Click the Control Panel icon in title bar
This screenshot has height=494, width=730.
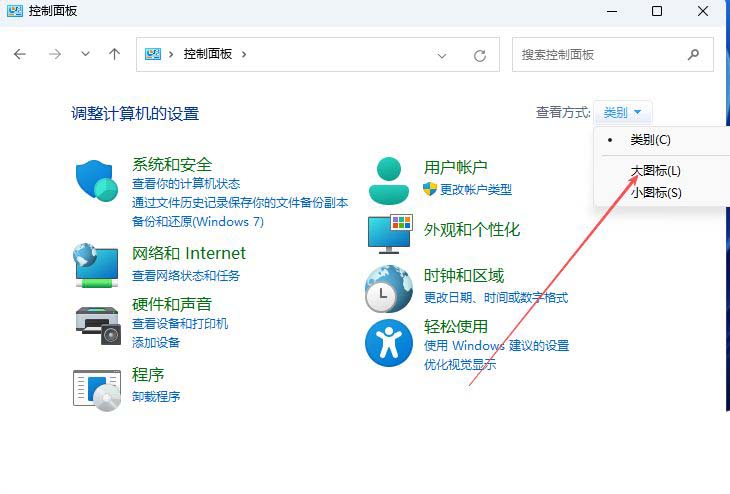[15, 11]
